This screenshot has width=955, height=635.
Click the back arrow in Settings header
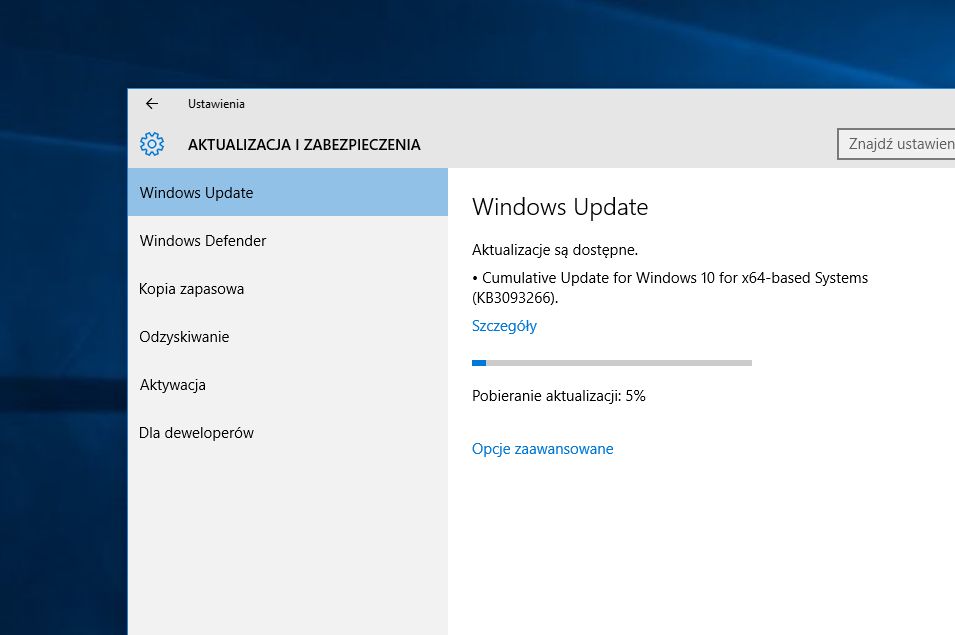[x=151, y=103]
